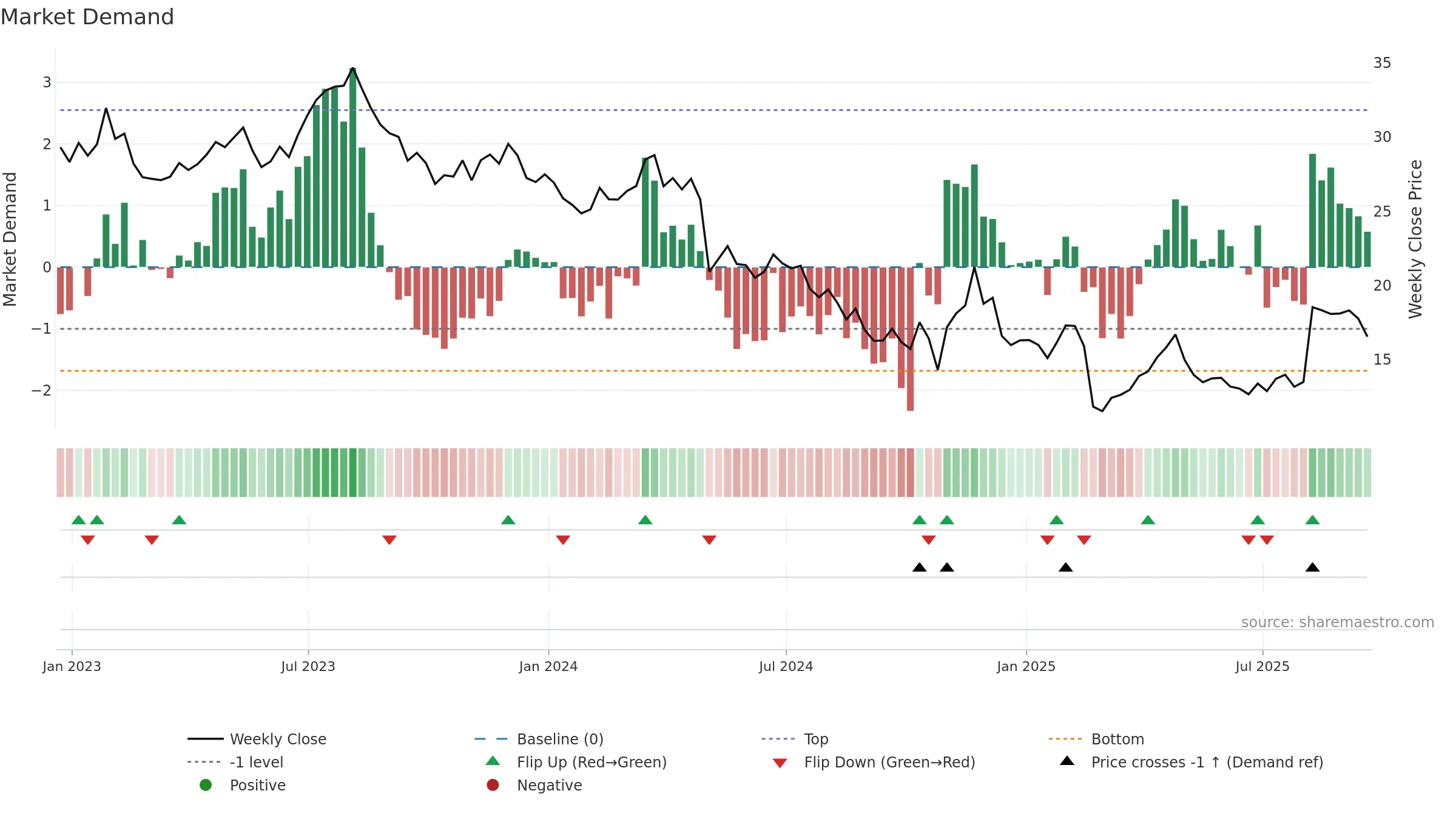
Task: Click the −1 demand axis tick label
Action: 41,329
